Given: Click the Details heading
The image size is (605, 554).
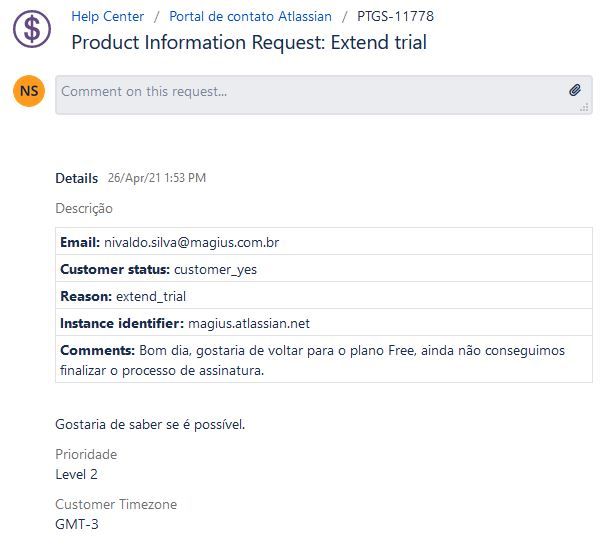Looking at the screenshot, I should click(77, 178).
